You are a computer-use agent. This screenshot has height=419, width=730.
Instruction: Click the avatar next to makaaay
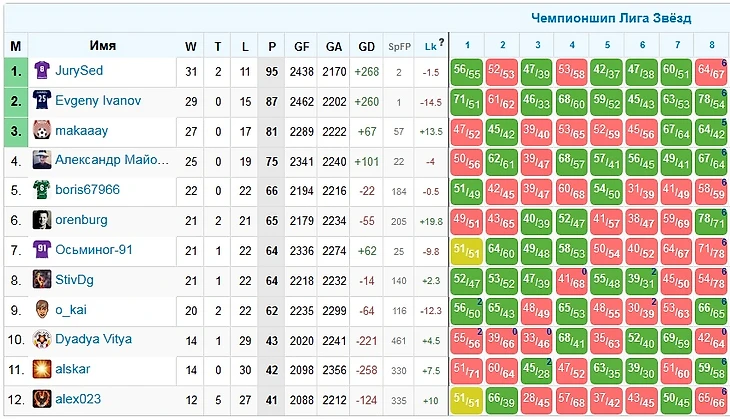click(41, 131)
